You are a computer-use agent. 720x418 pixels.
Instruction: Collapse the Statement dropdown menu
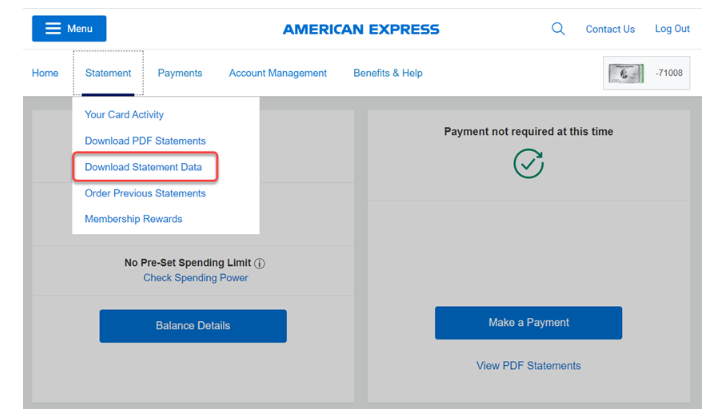coord(108,73)
